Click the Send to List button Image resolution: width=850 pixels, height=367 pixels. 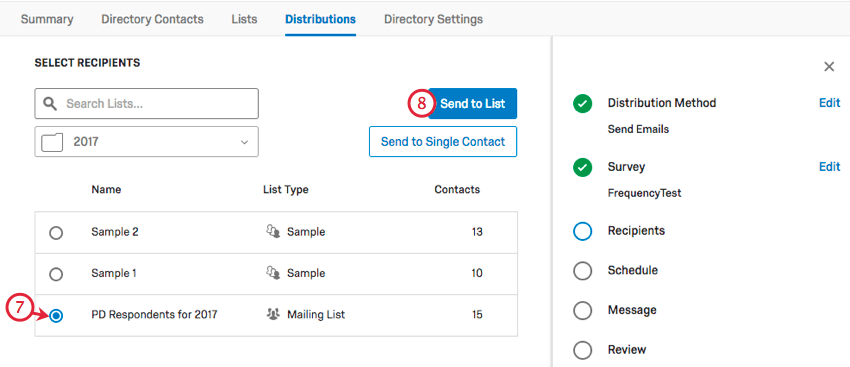[x=473, y=104]
